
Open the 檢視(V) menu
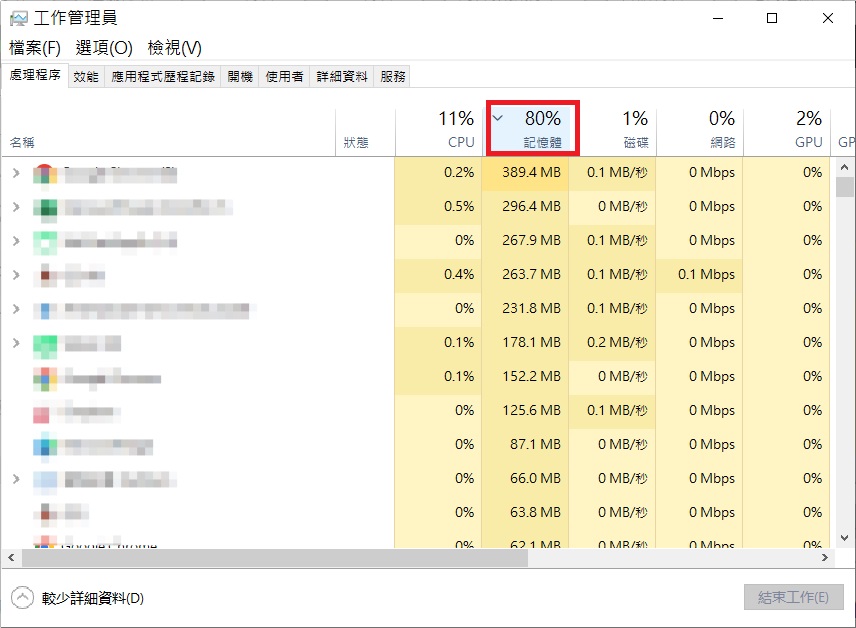pyautogui.click(x=174, y=48)
